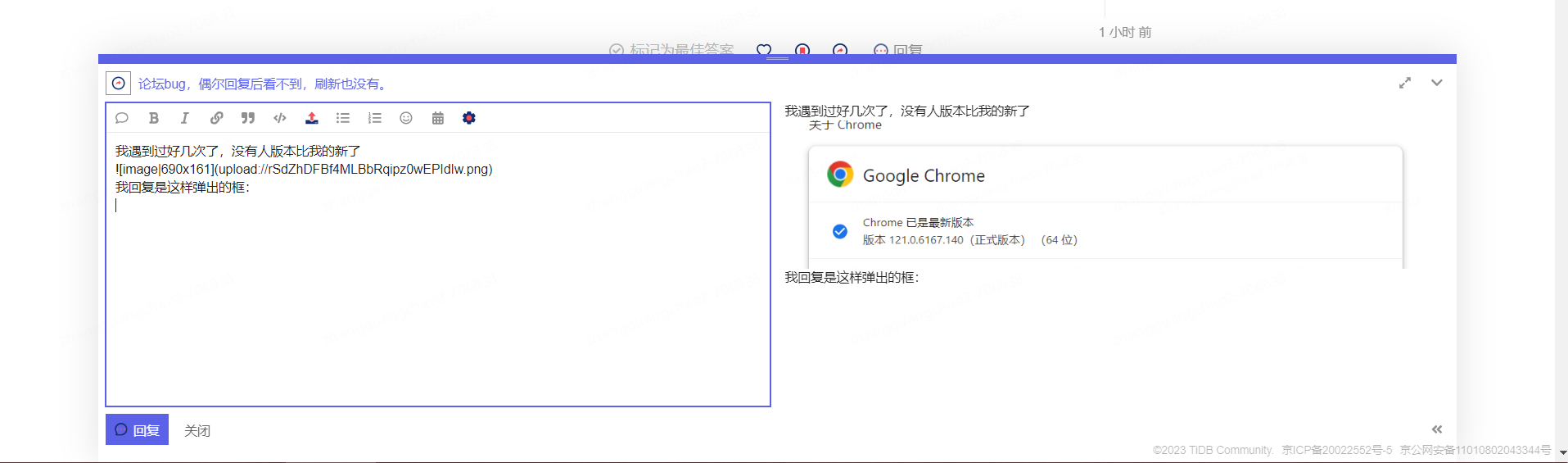Open editor options gear menu

(x=469, y=118)
